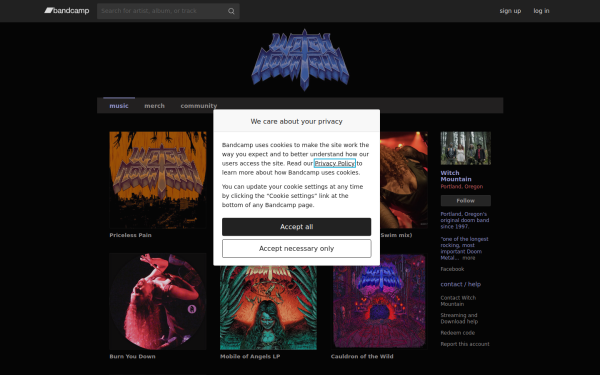Click the search magnifier icon
The width and height of the screenshot is (600, 375).
(231, 11)
